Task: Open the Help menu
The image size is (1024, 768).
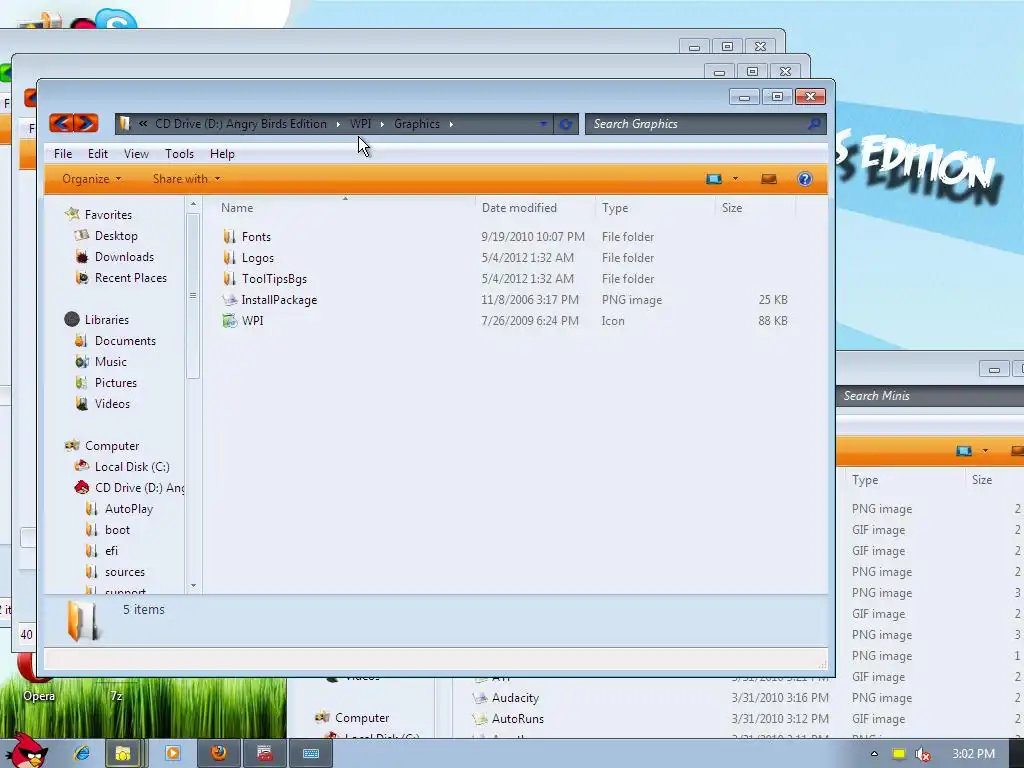Action: 222,153
